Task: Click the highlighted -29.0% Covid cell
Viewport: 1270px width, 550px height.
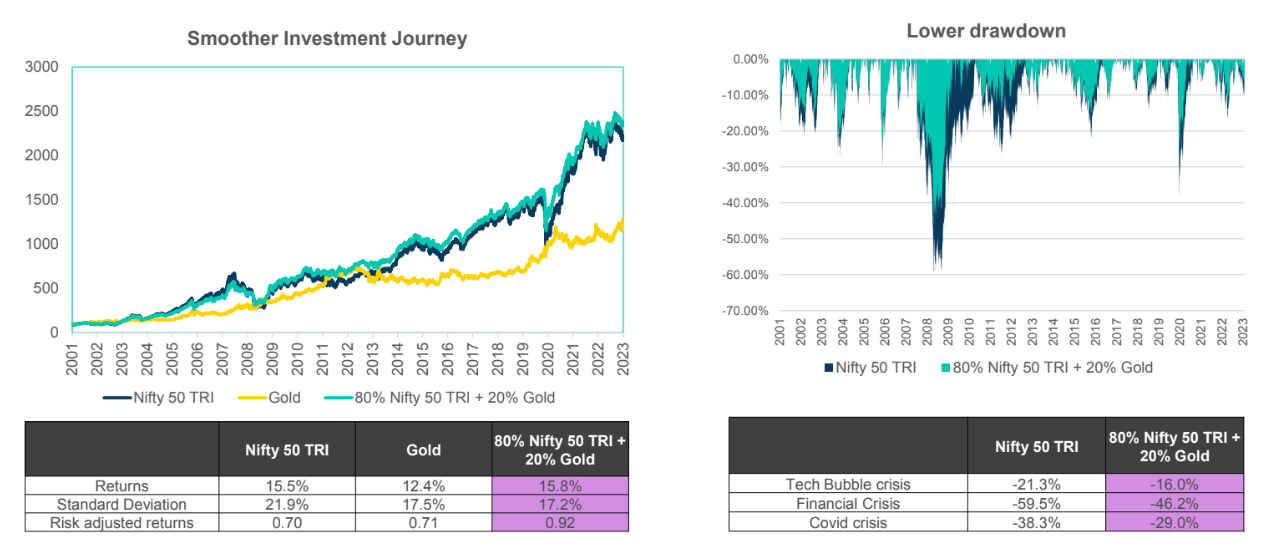Action: (1175, 521)
